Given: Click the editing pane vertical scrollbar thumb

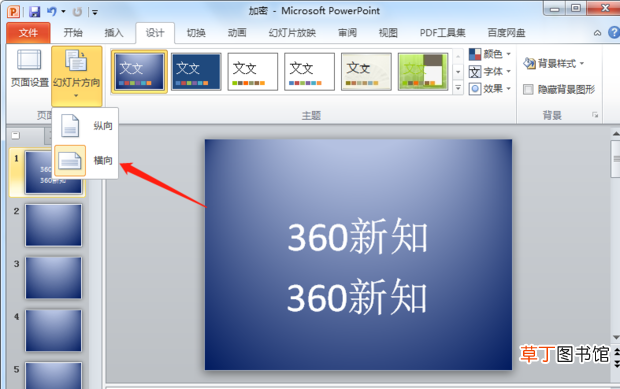Looking at the screenshot, I should pyautogui.click(x=616, y=159).
